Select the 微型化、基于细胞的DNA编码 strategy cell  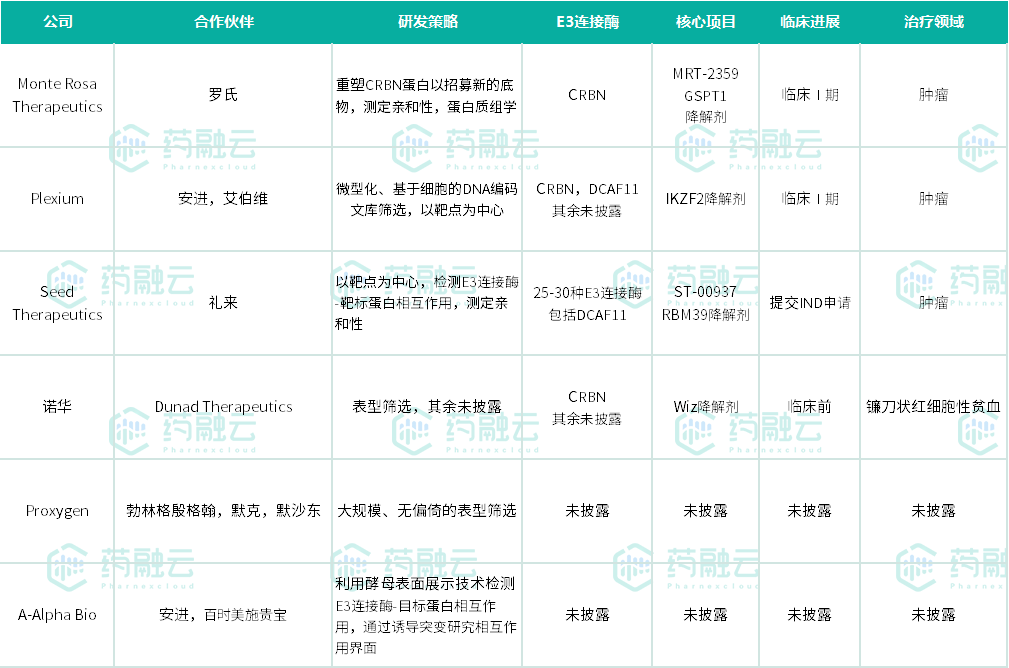[x=427, y=199]
